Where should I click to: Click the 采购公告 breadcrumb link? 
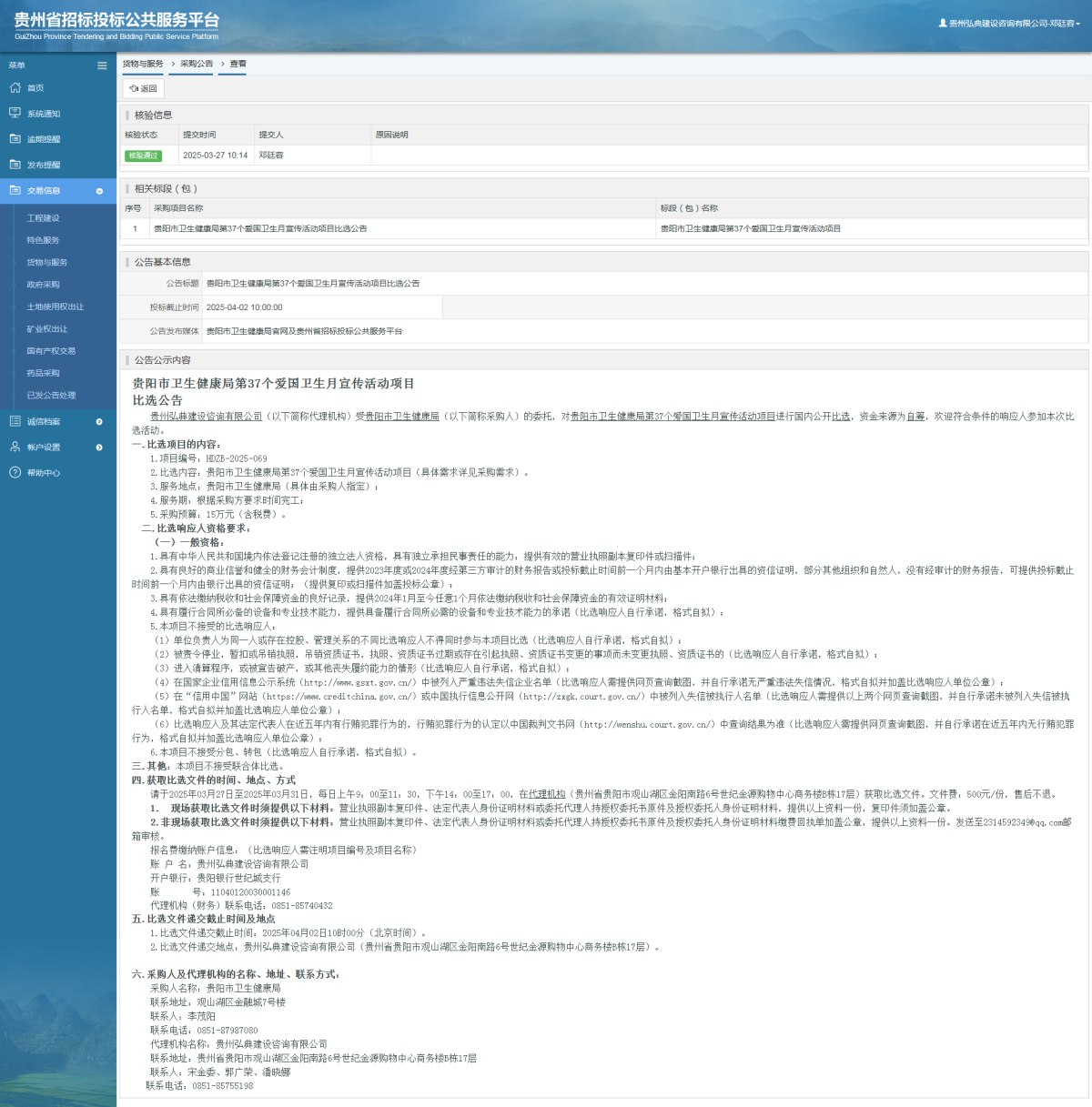pos(196,64)
